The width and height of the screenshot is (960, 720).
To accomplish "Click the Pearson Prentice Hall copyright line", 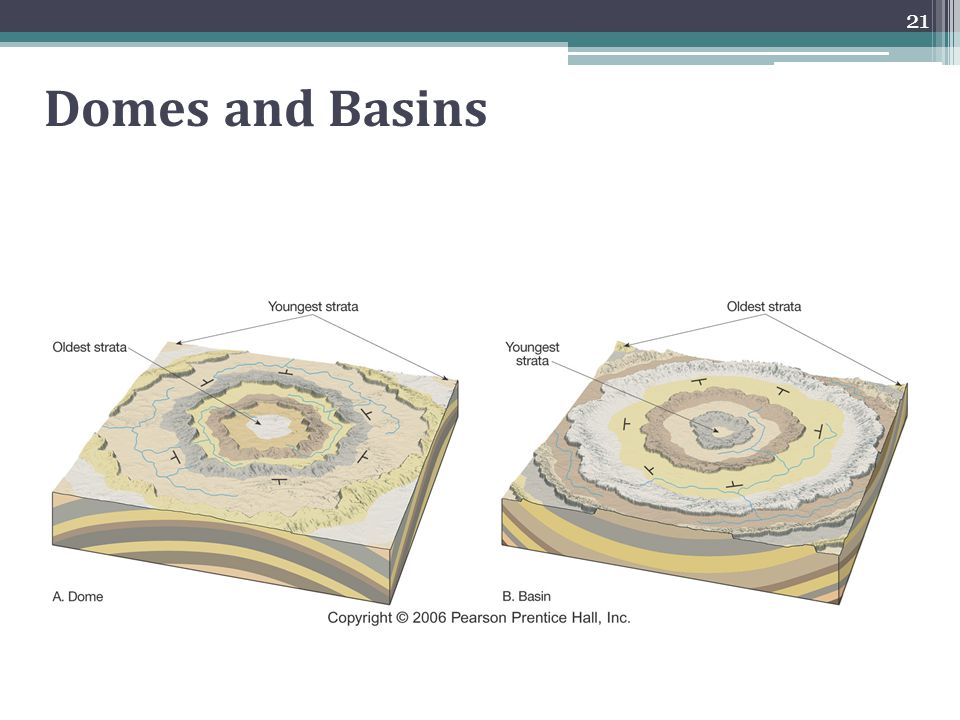I will pos(479,618).
